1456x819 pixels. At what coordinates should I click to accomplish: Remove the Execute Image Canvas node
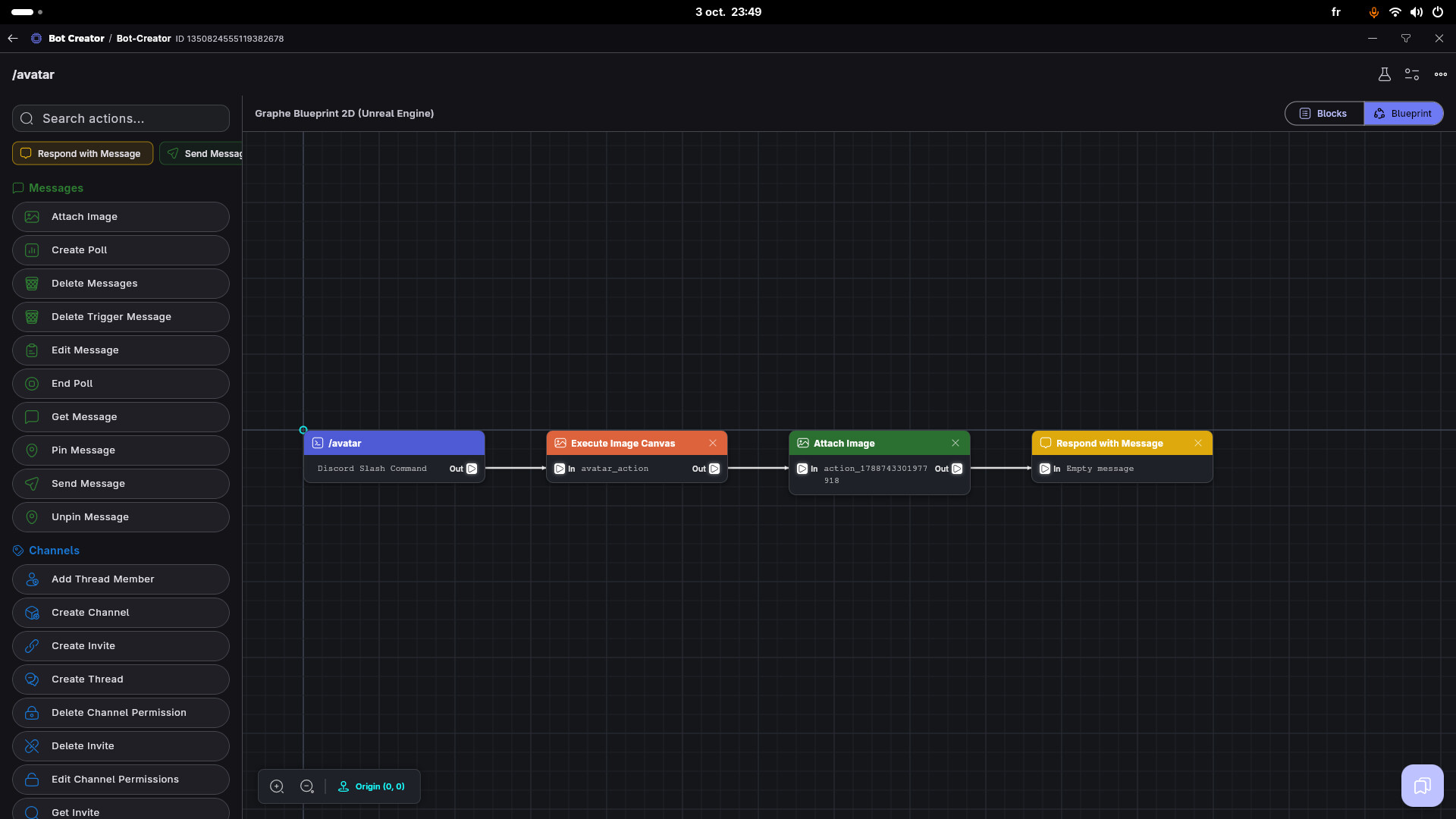pos(713,443)
